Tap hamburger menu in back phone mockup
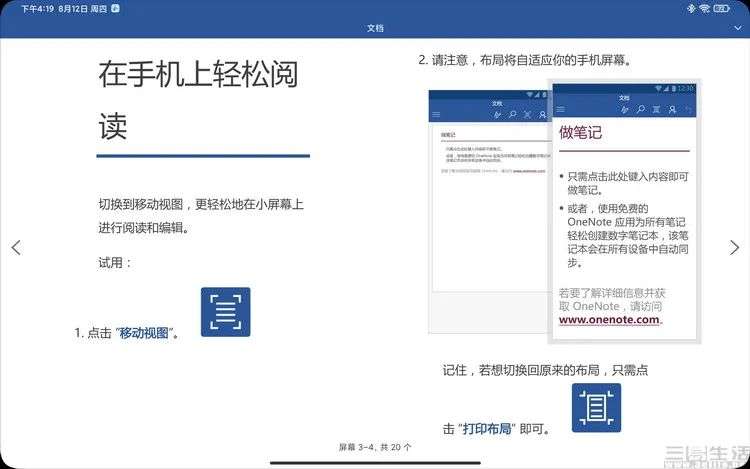 436,114
